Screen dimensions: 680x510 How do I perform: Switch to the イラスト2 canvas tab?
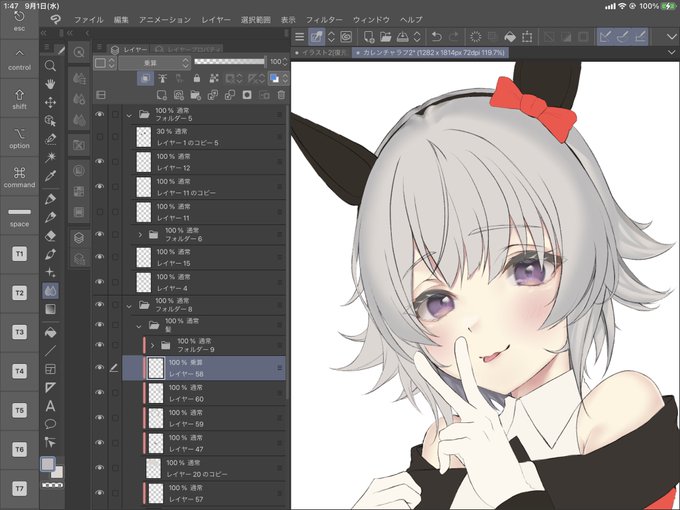coord(321,52)
